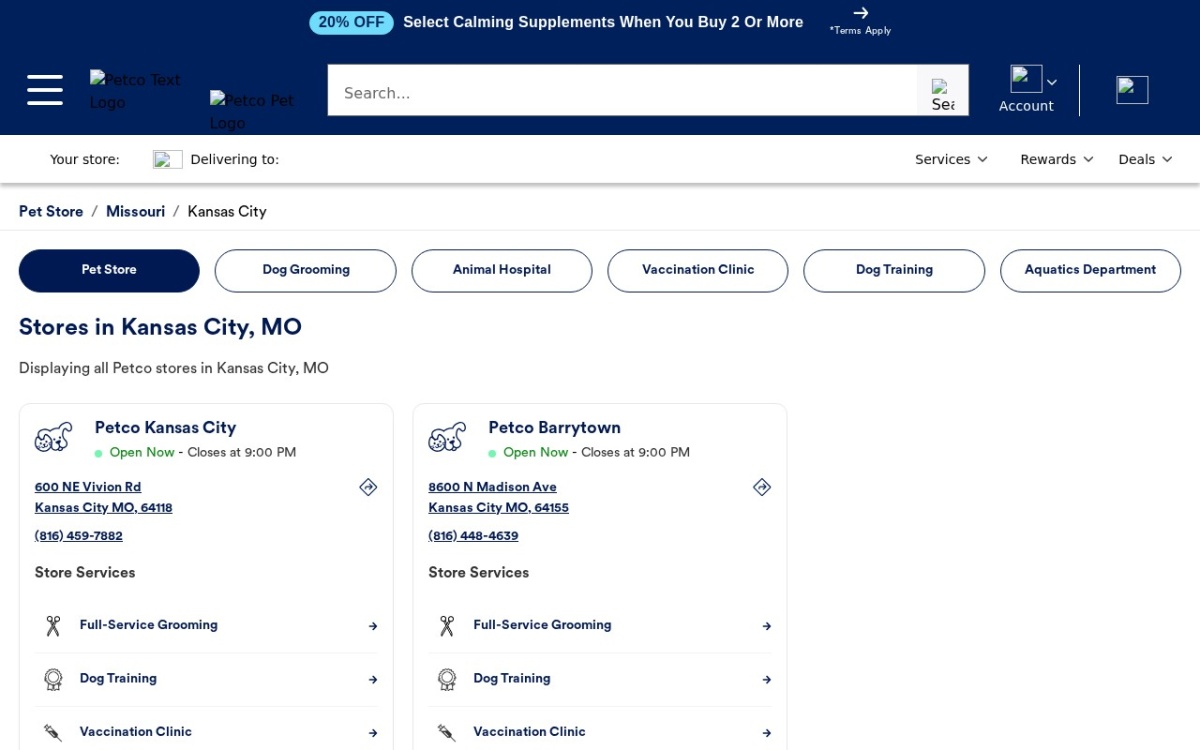Expand the Services dropdown
Viewport: 1200px width, 750px height.
[951, 159]
